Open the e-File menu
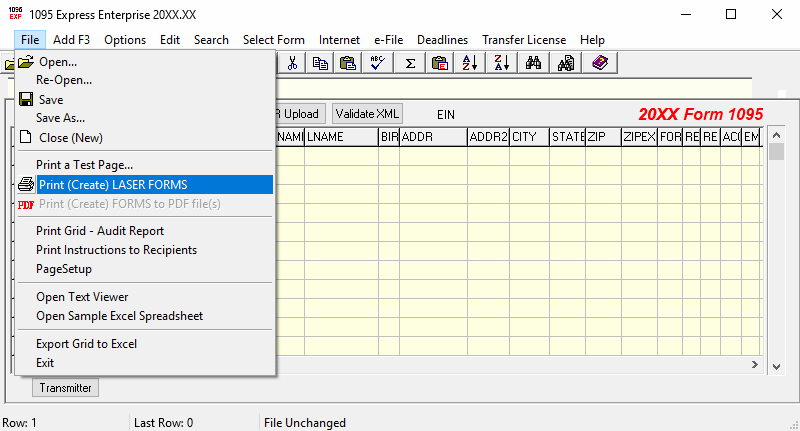 click(x=391, y=40)
